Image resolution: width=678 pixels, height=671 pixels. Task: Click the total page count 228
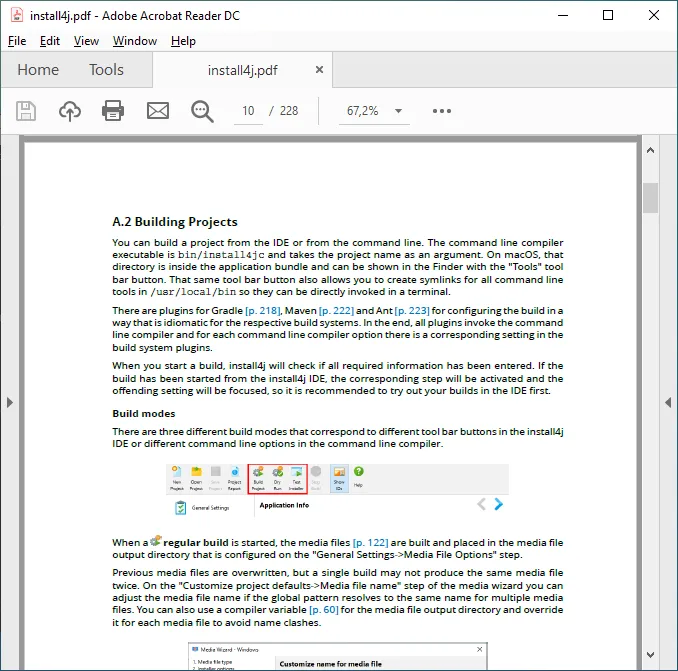tap(289, 111)
